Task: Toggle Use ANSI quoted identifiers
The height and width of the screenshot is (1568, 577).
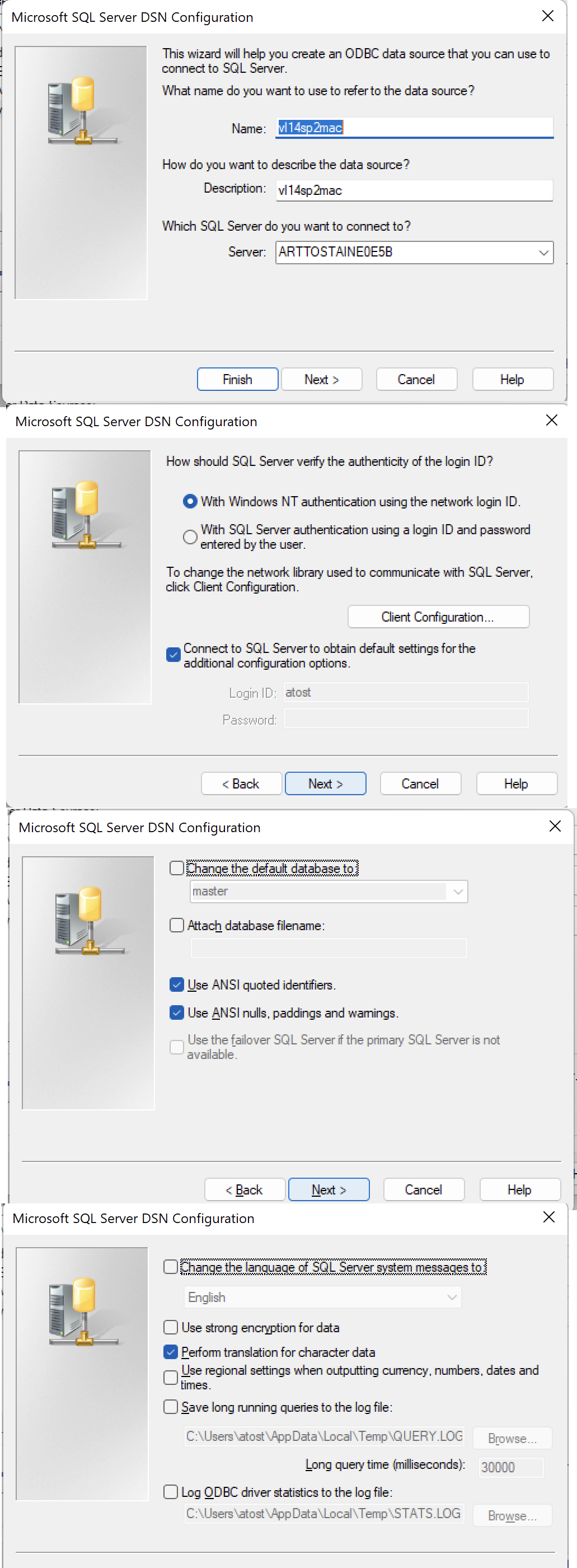Action: 177,984
